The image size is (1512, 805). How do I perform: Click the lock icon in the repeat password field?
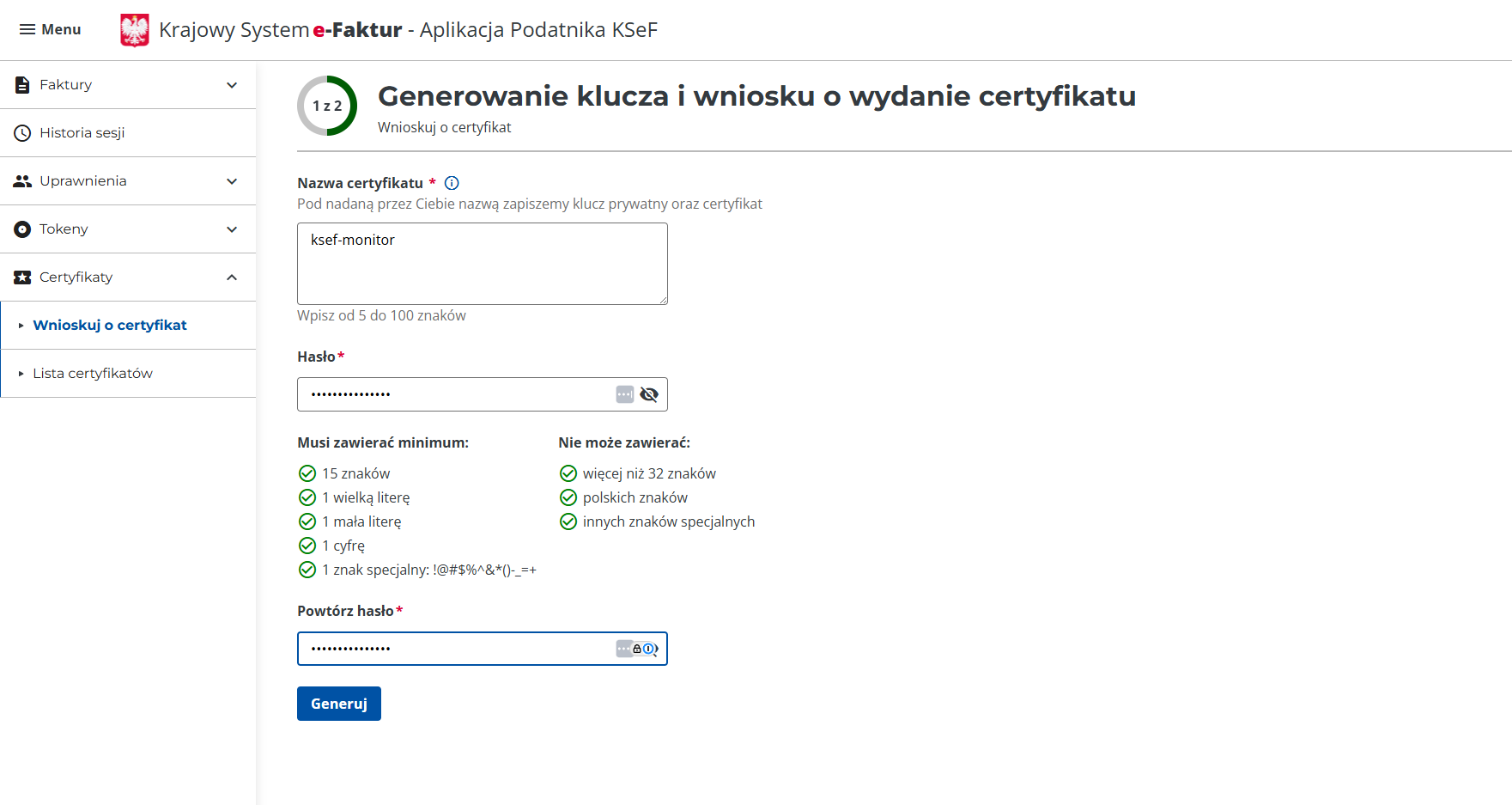pos(637,649)
